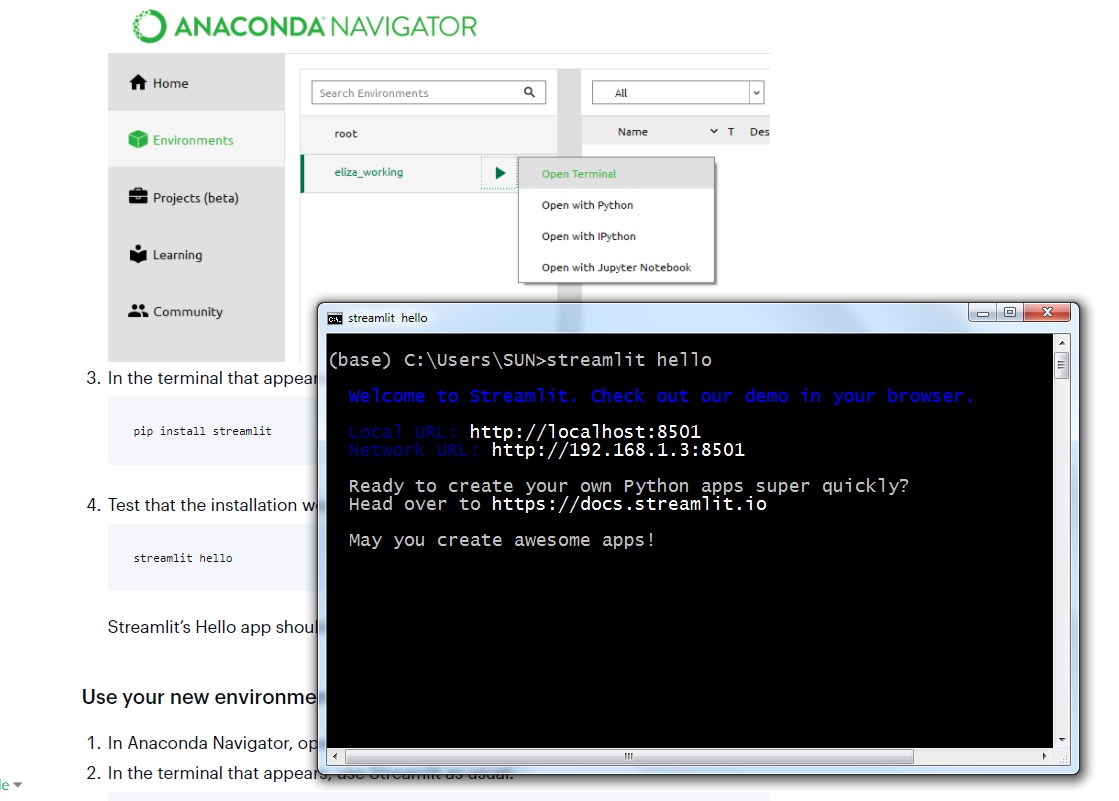Click the green play arrow beside eliza_working

(x=500, y=173)
